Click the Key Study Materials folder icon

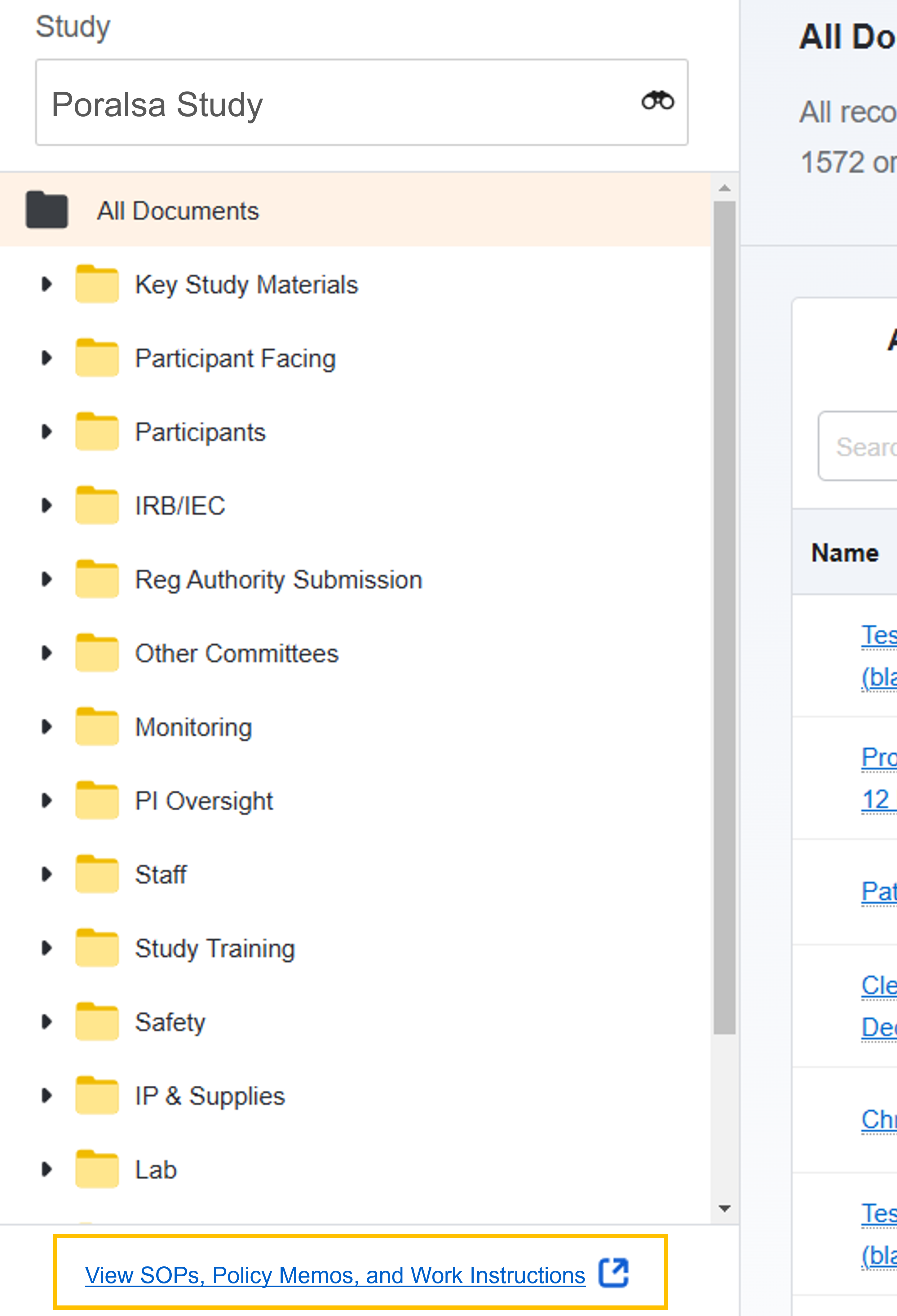tap(97, 284)
